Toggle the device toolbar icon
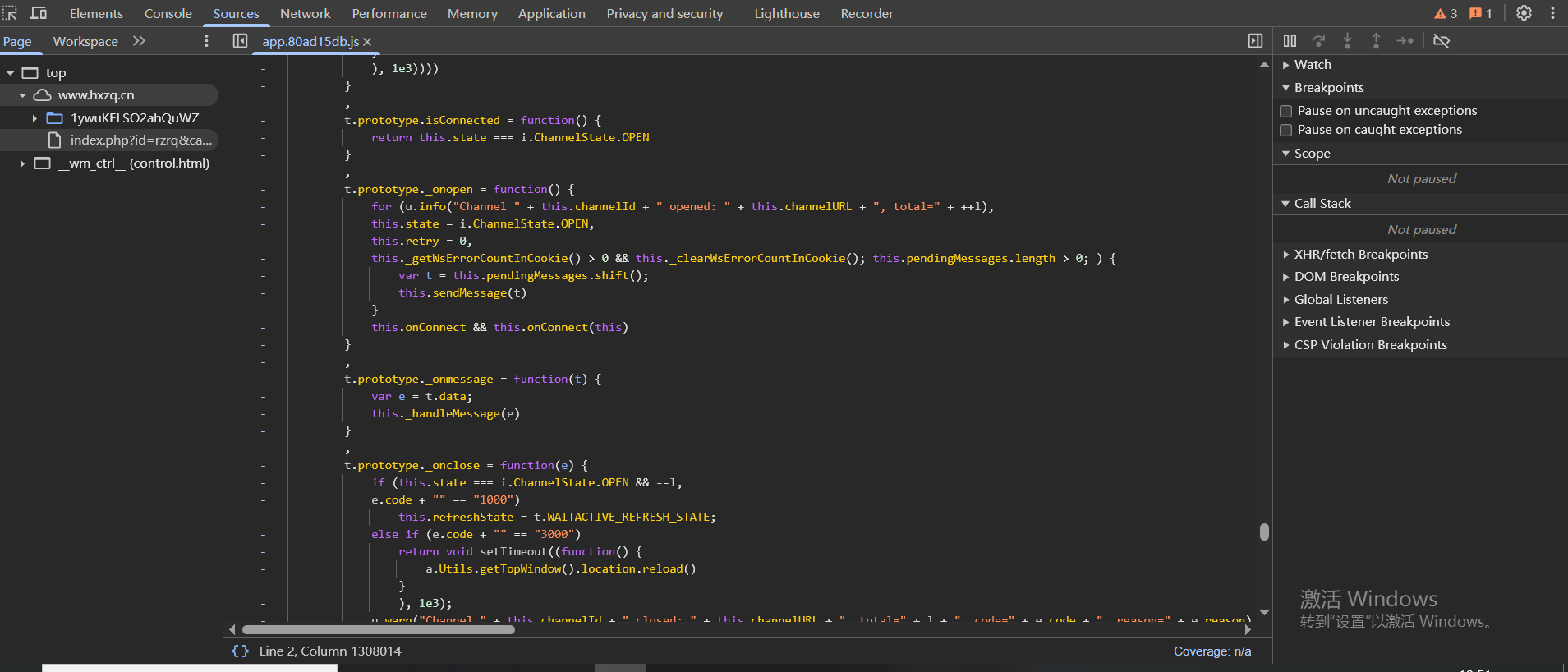This screenshot has width=1568, height=672. coord(39,13)
